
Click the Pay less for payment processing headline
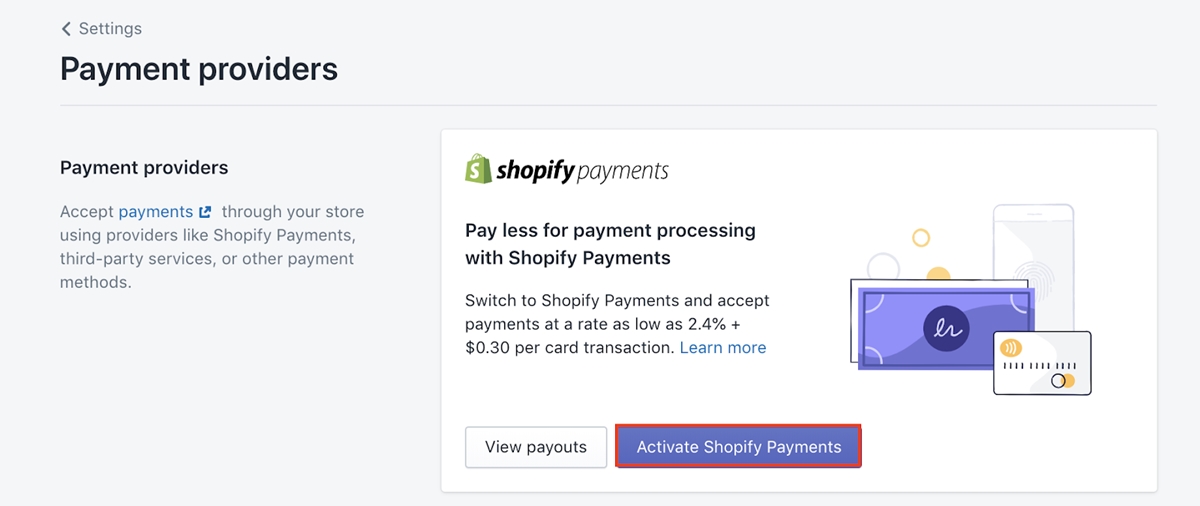pos(611,244)
